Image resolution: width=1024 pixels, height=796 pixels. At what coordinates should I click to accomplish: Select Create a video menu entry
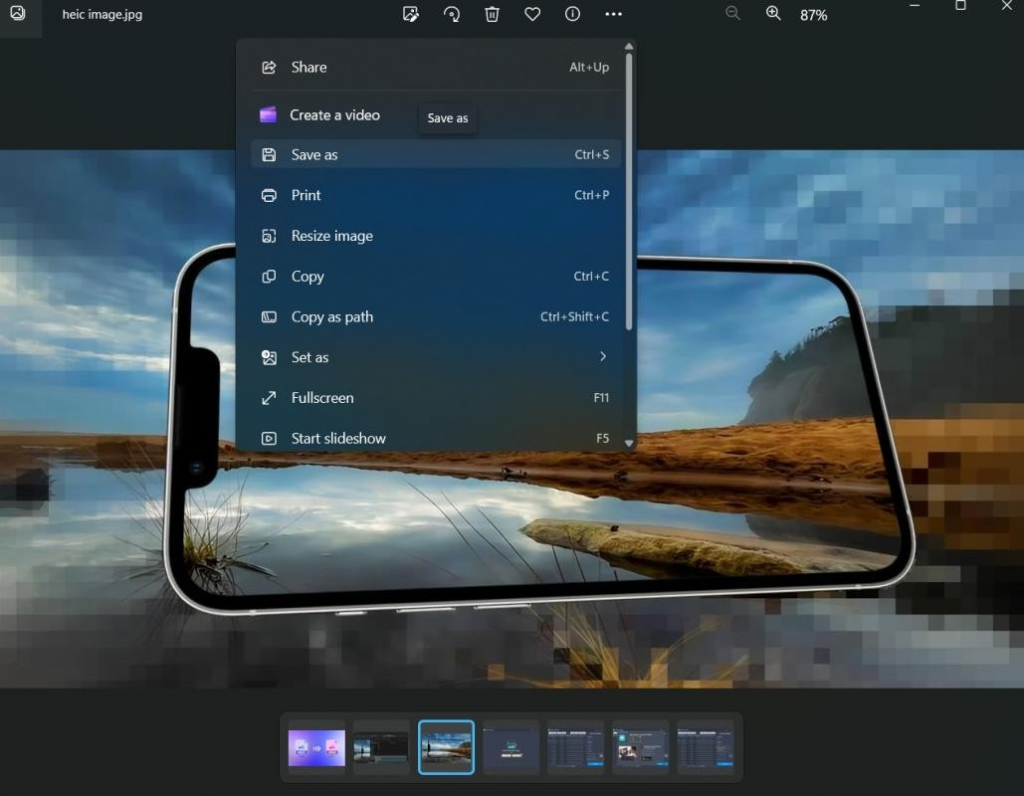pos(334,115)
